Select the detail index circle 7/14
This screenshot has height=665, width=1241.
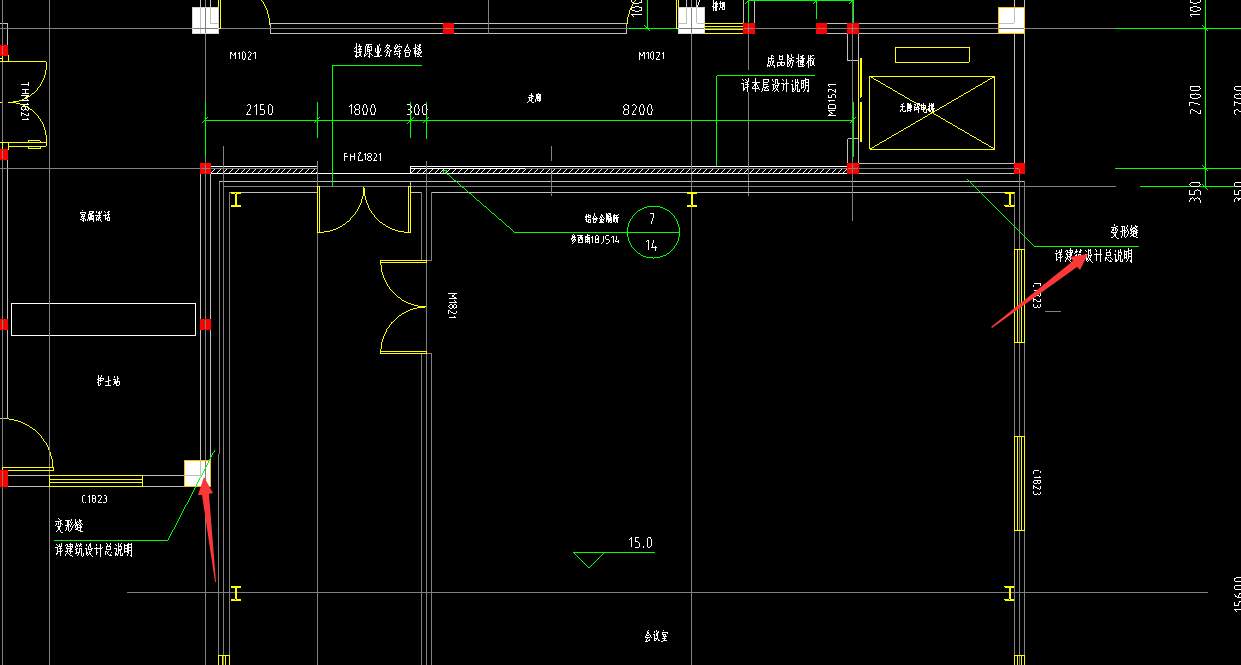point(652,232)
